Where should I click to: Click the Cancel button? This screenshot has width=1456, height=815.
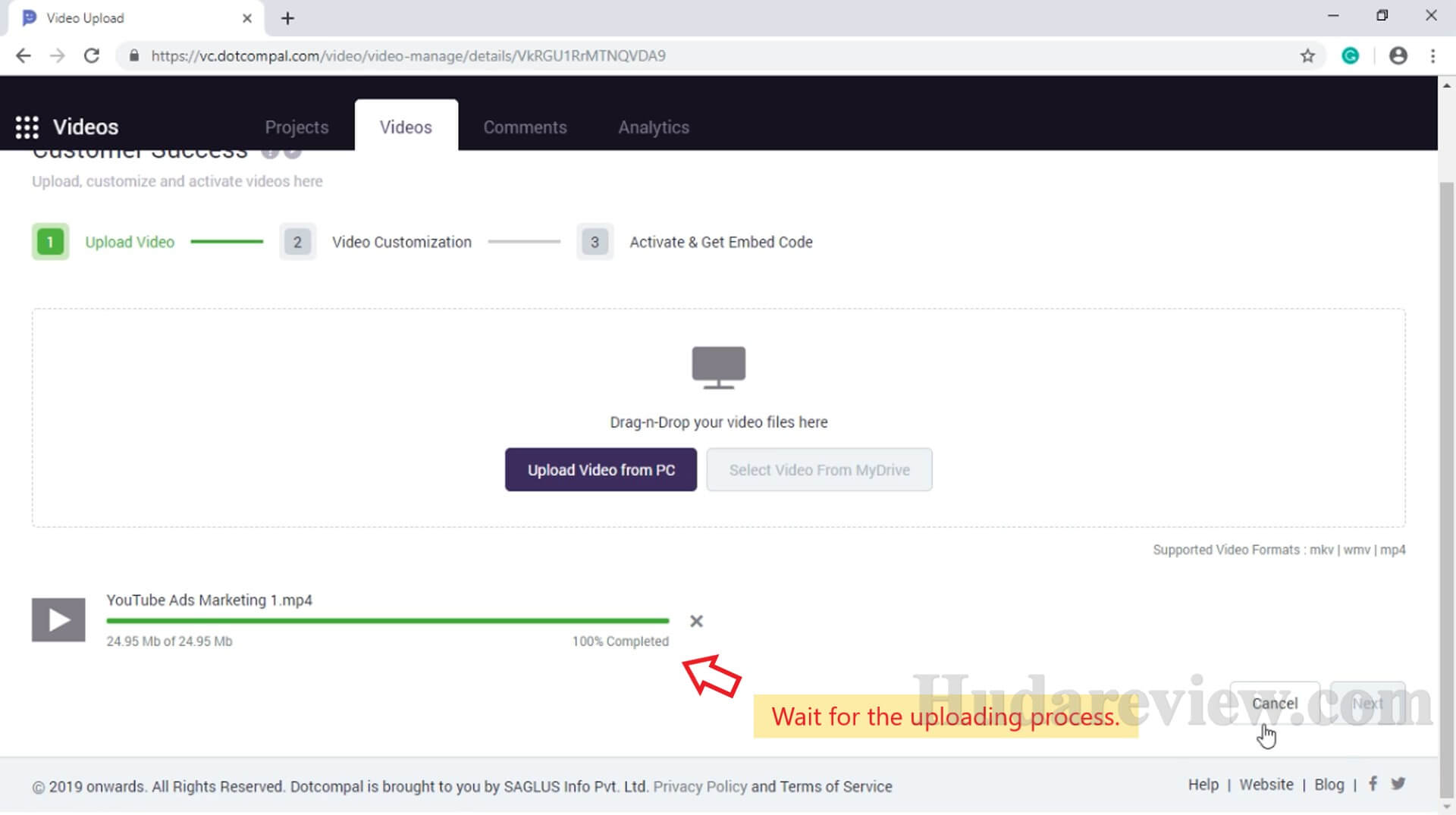pos(1275,704)
